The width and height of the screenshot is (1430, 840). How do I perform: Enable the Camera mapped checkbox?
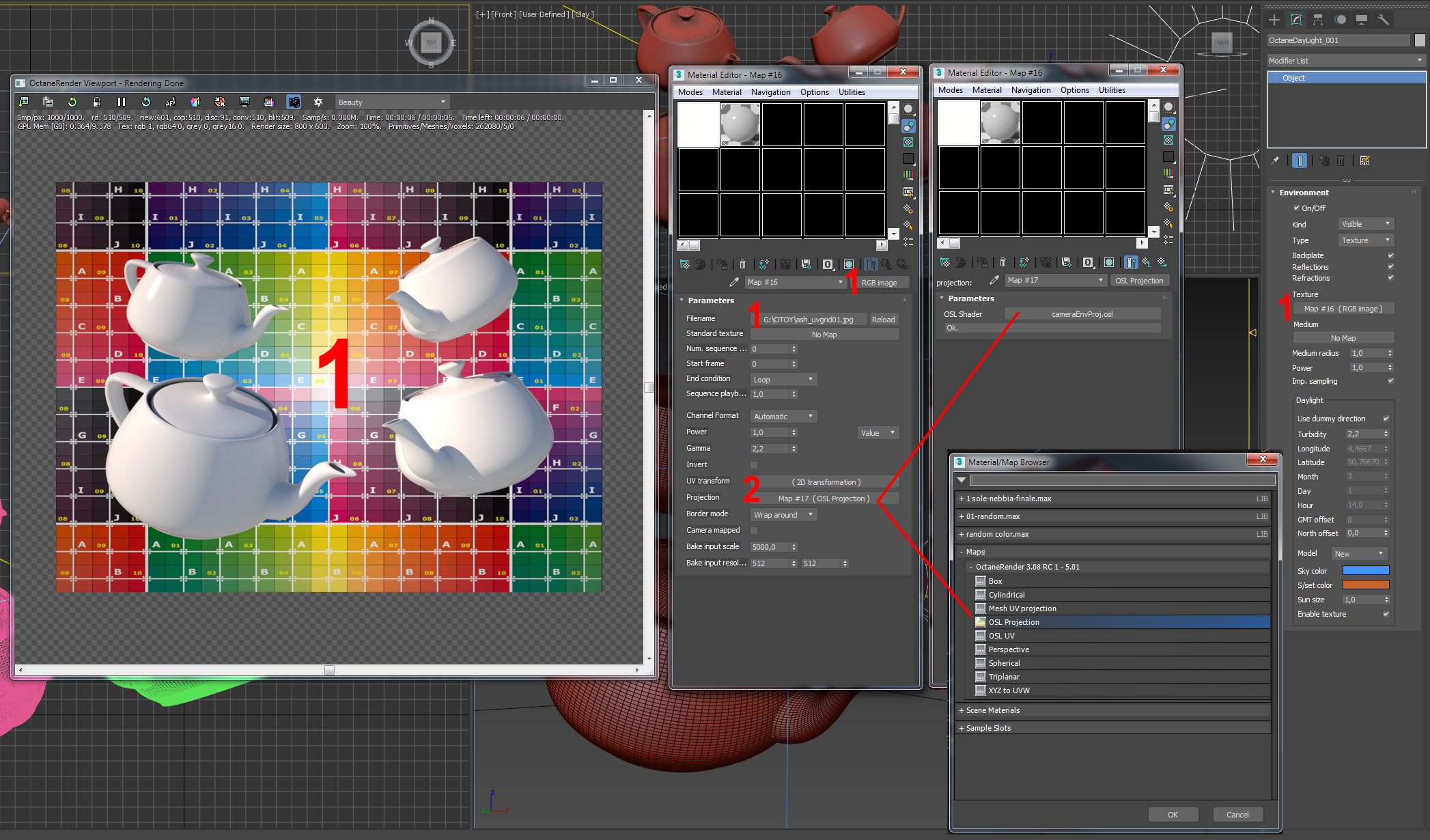coord(754,531)
